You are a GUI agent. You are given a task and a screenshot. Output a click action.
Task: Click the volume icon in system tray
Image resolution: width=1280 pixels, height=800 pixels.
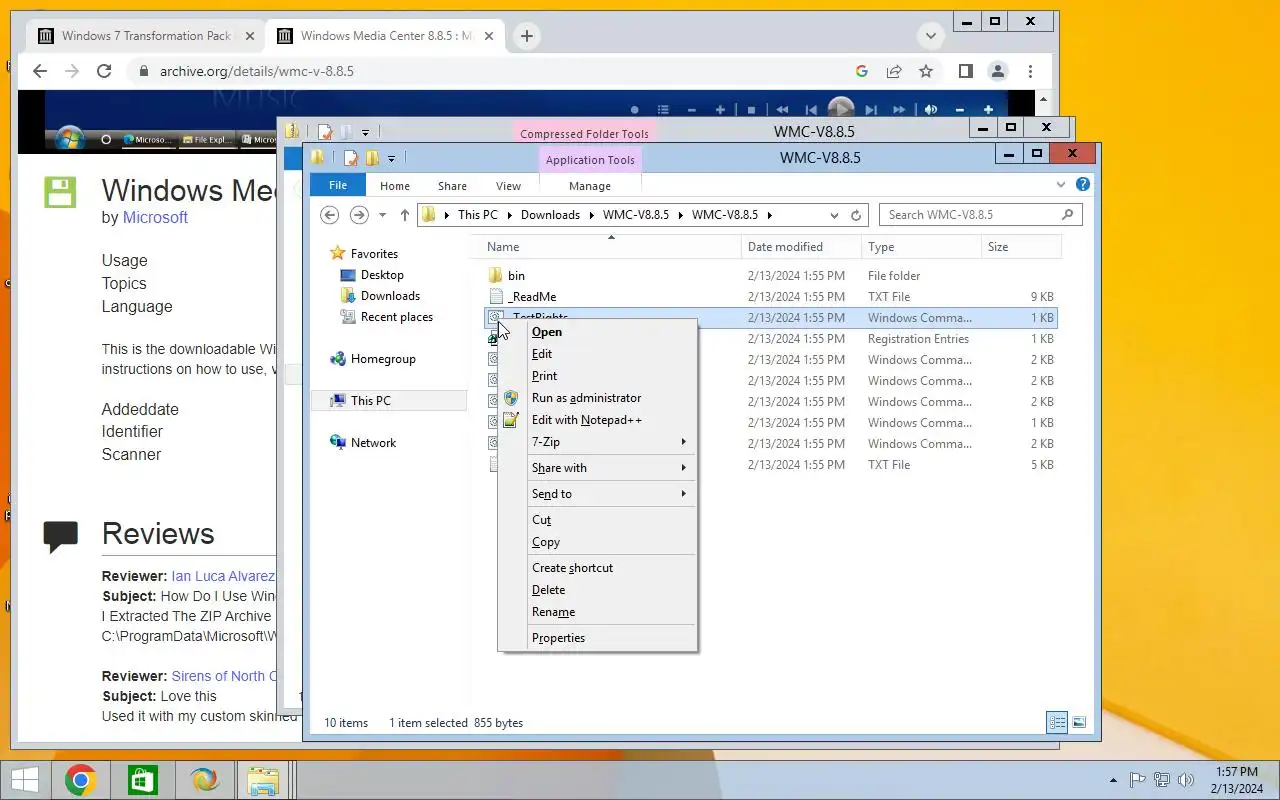click(1187, 780)
